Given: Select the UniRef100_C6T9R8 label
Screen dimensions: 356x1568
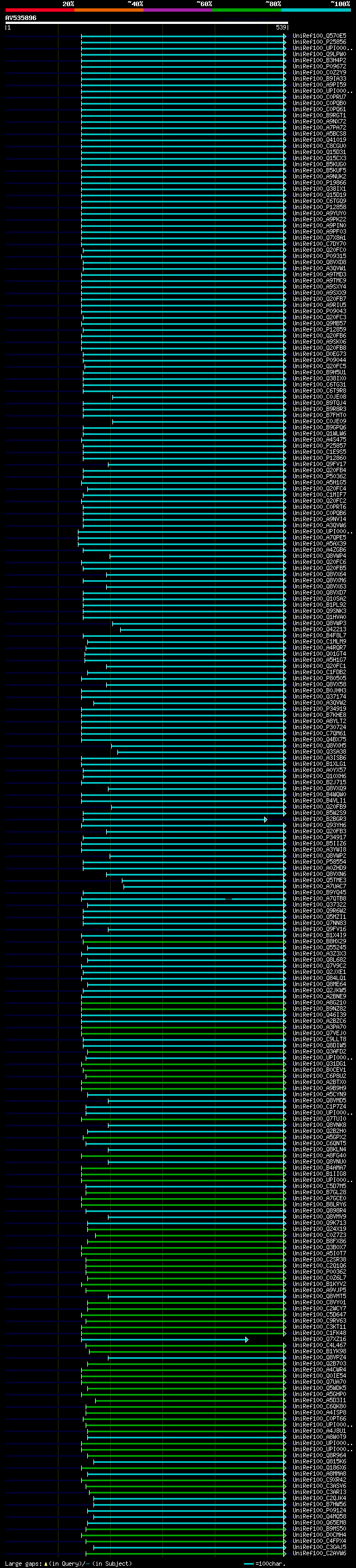Looking at the screenshot, I should click(319, 391).
